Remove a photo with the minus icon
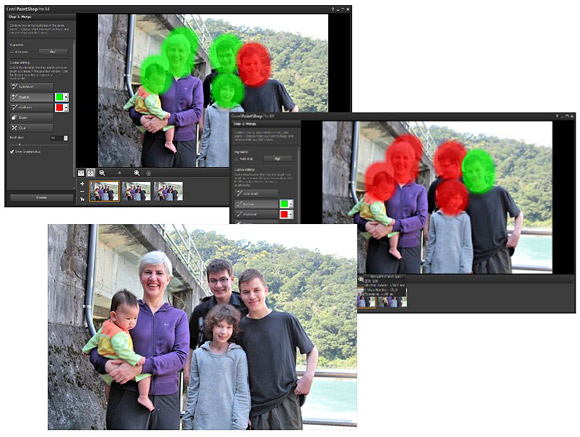Viewport: 580px width, 437px height. tap(82, 191)
